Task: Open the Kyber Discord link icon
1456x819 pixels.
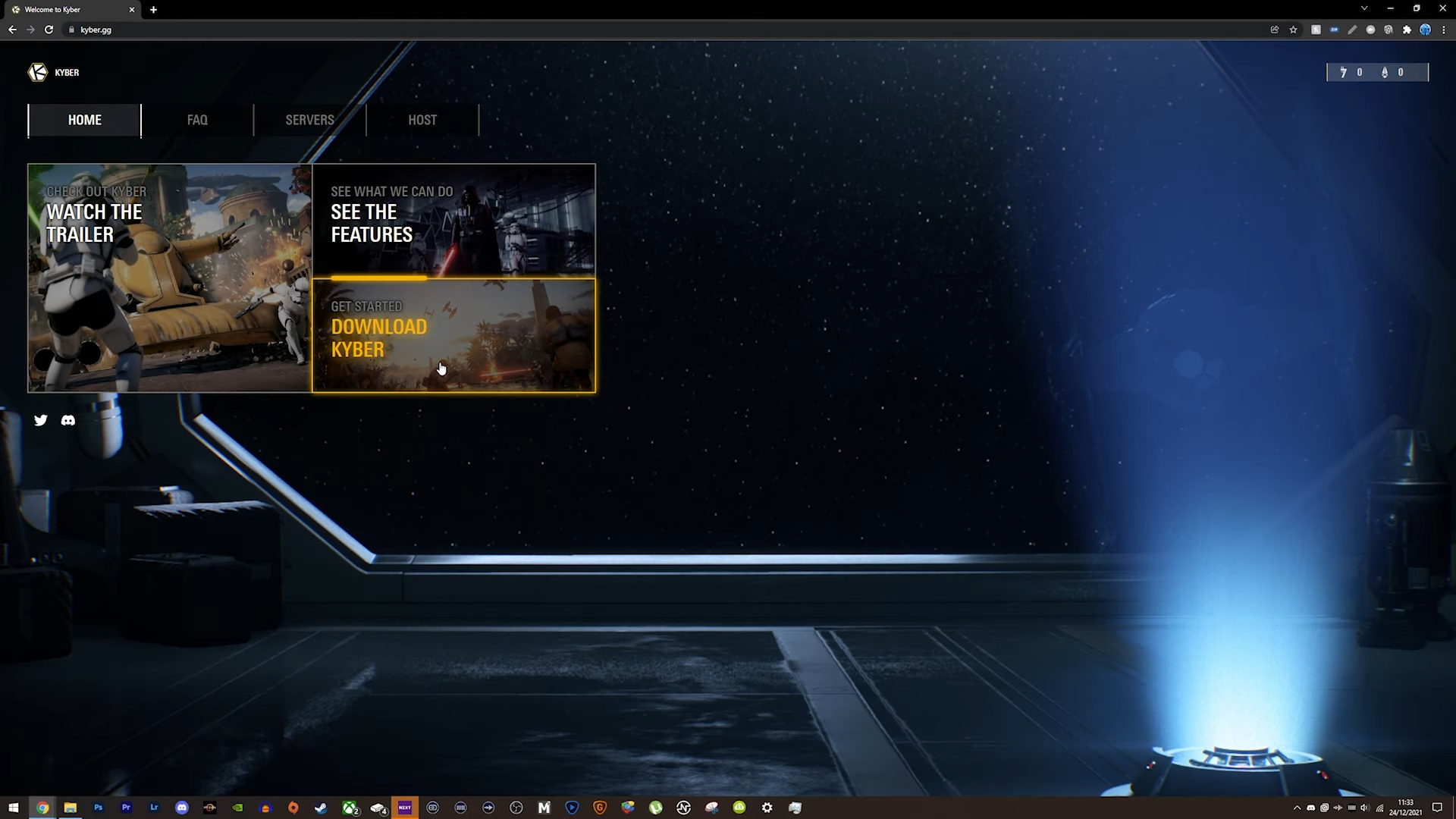Action: 68,420
